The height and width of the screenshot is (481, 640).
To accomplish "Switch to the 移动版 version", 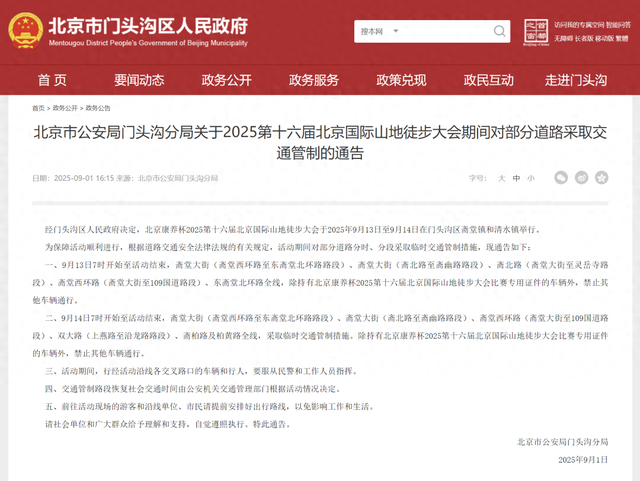I will [x=604, y=38].
